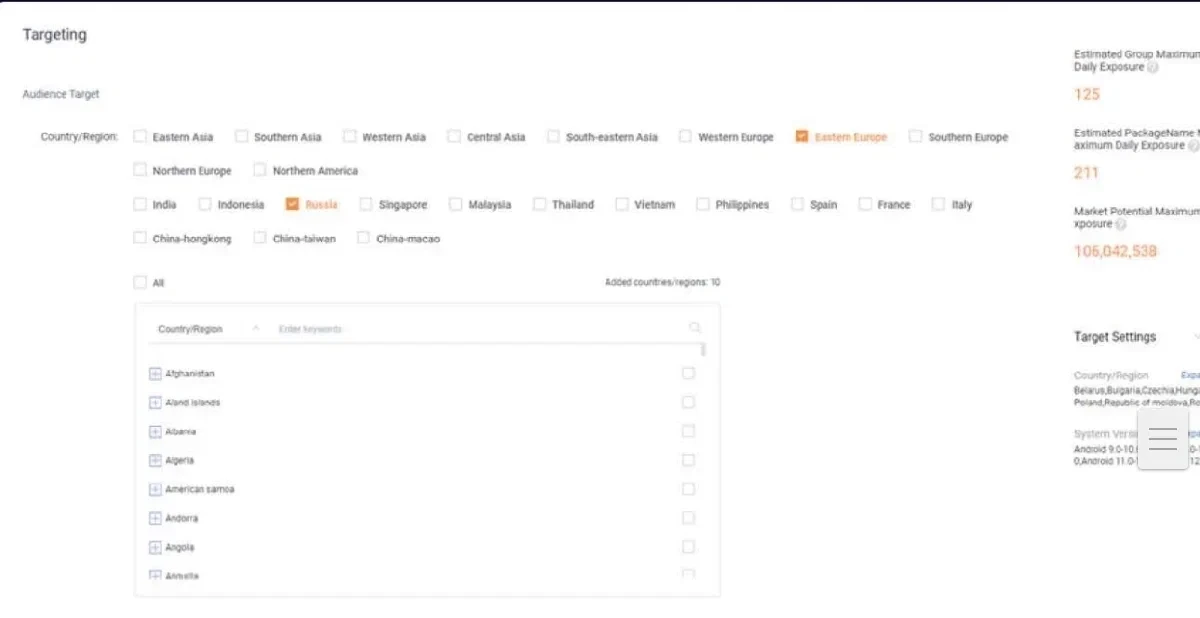The height and width of the screenshot is (618, 1200).
Task: Click the Targeting heading
Action: (x=55, y=34)
